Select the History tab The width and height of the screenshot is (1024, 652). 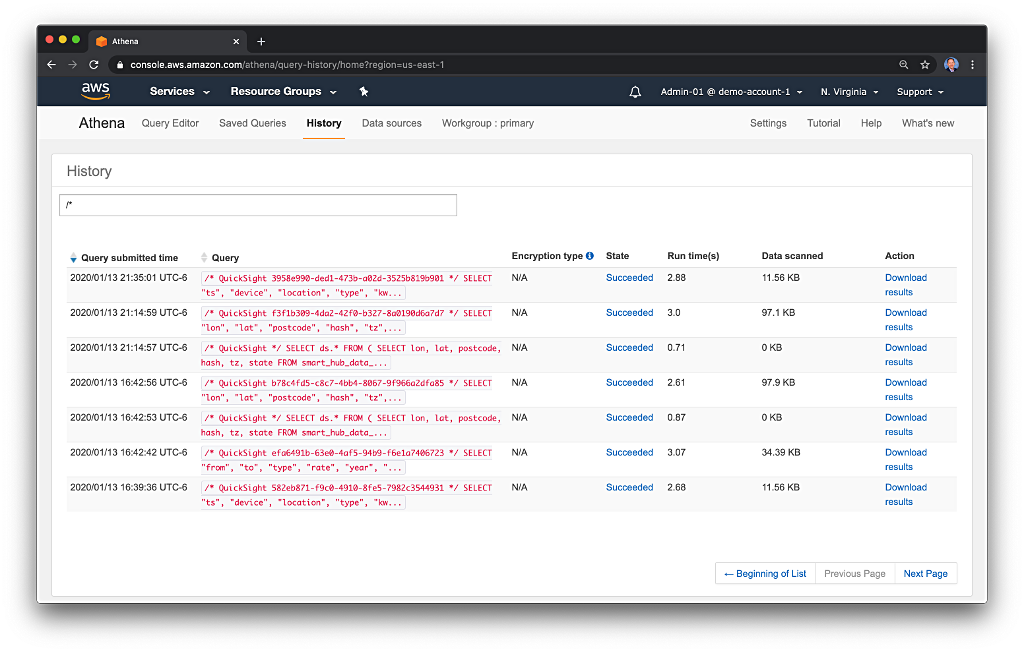[x=324, y=123]
